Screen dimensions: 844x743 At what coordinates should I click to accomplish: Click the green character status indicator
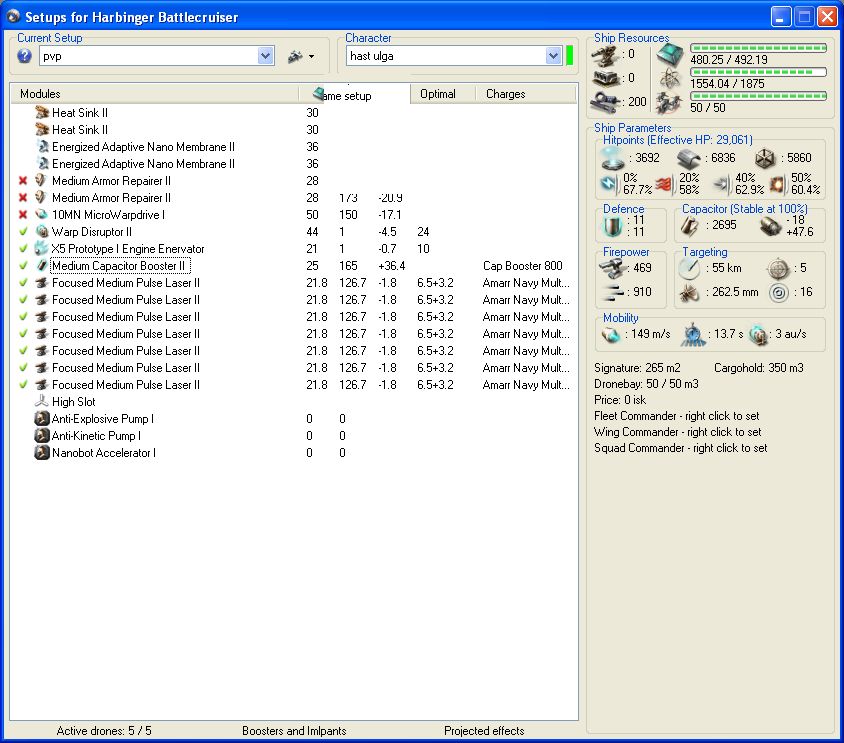pyautogui.click(x=569, y=56)
